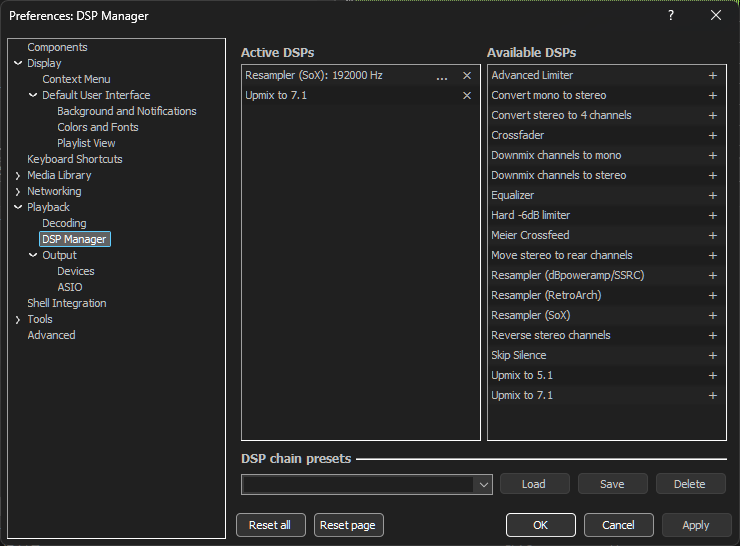Image resolution: width=740 pixels, height=546 pixels.
Task: Expand the Media Library node
Action: 18,176
